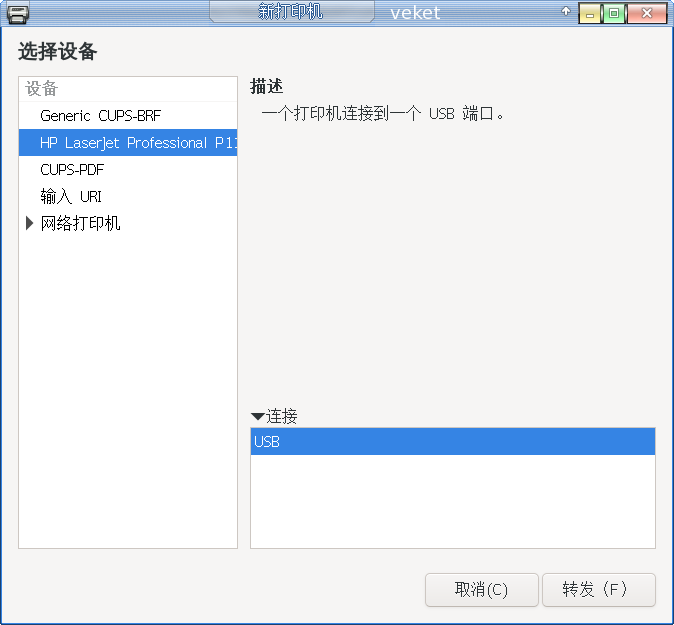This screenshot has width=674, height=625.
Task: Click the veket title label
Action: (x=415, y=13)
